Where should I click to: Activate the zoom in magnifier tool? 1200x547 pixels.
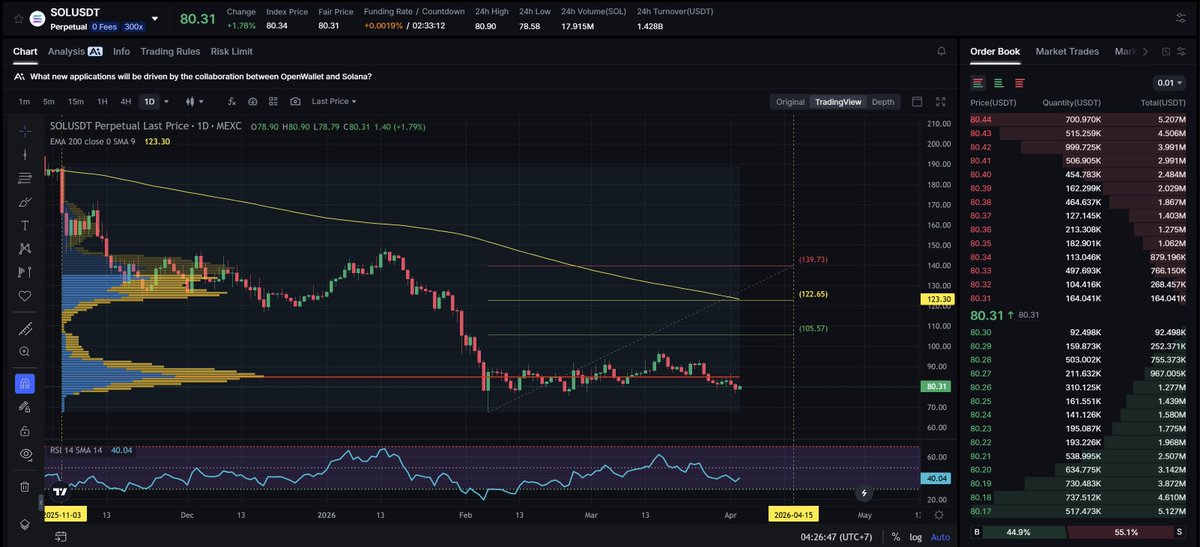(x=25, y=352)
